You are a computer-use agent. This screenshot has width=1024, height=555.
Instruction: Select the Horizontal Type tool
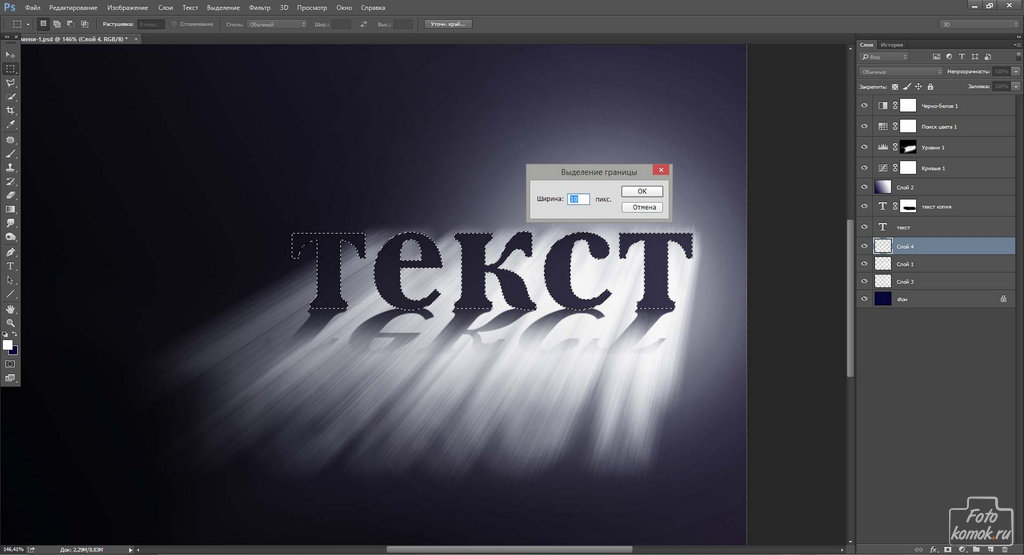pos(11,266)
